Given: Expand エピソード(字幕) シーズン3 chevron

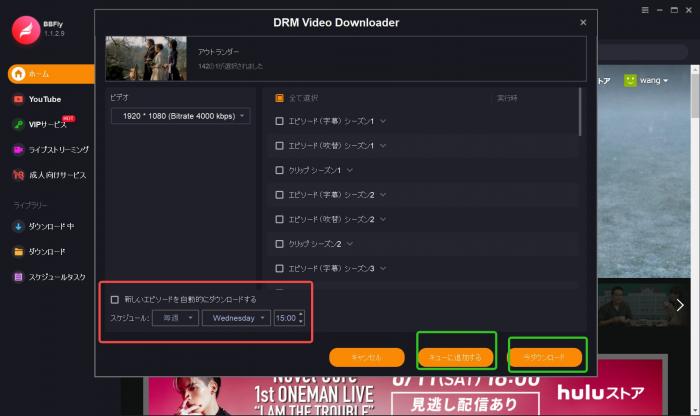Looking at the screenshot, I should [x=383, y=268].
